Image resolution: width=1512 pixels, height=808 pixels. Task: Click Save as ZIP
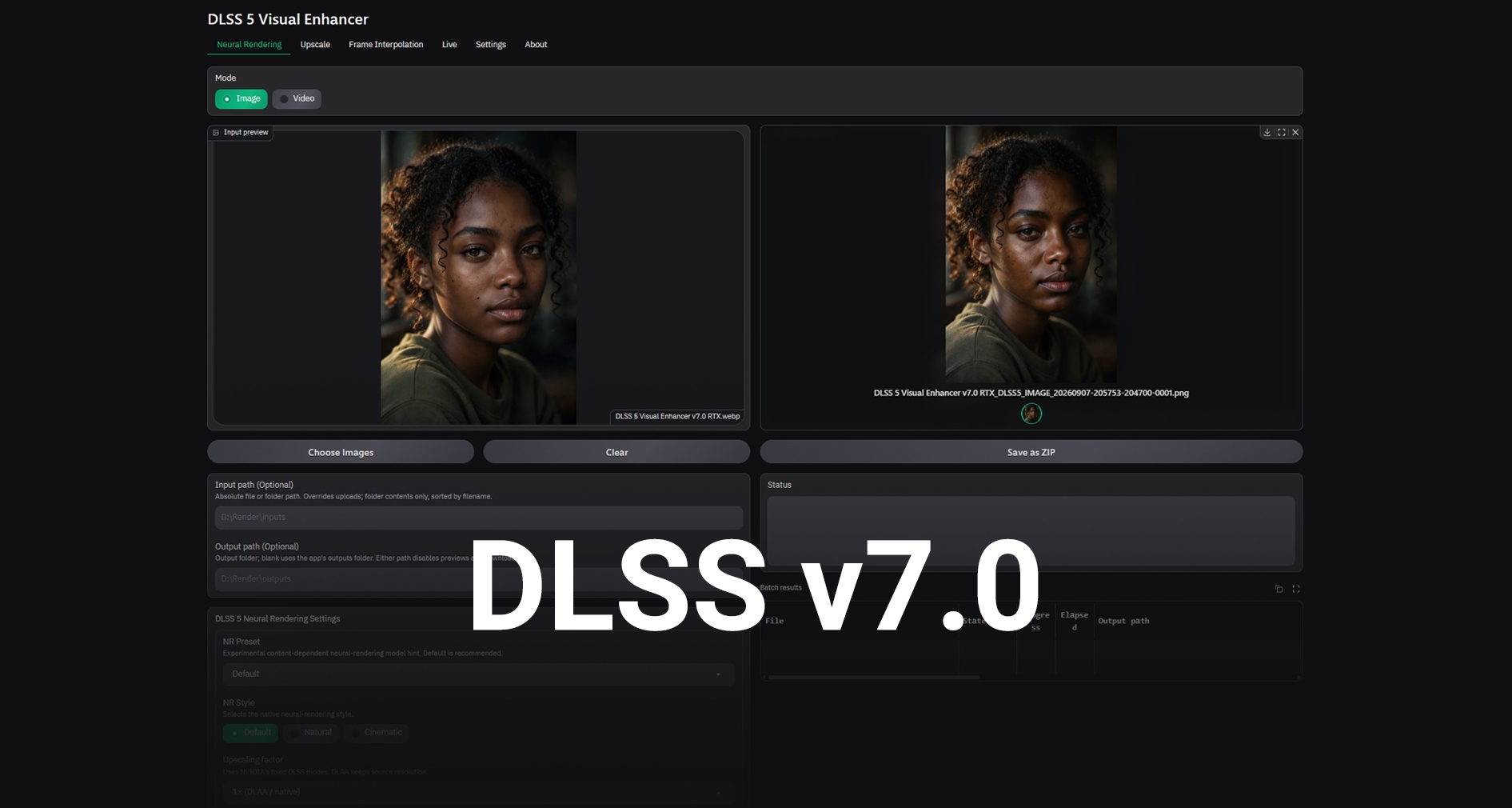coord(1031,452)
